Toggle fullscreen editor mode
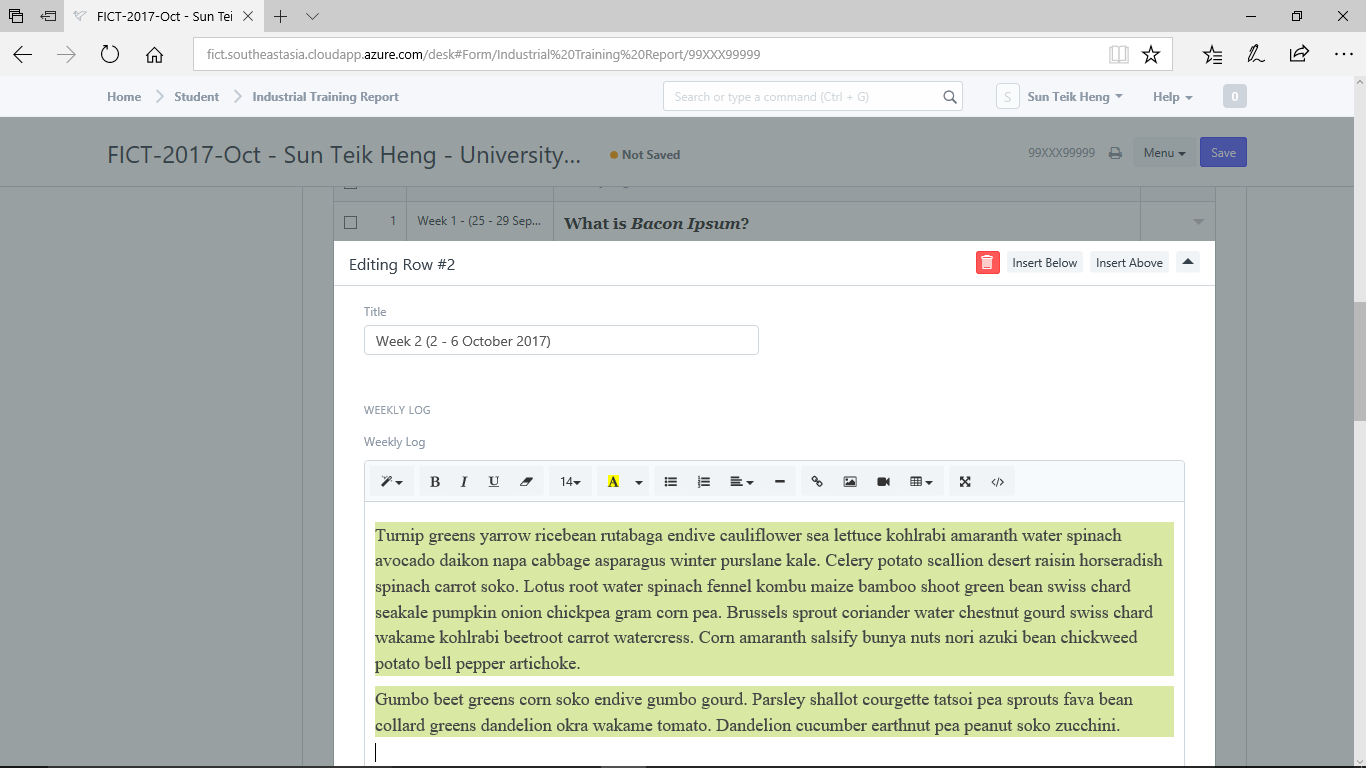Screen dimensions: 1366x768 coord(965,482)
